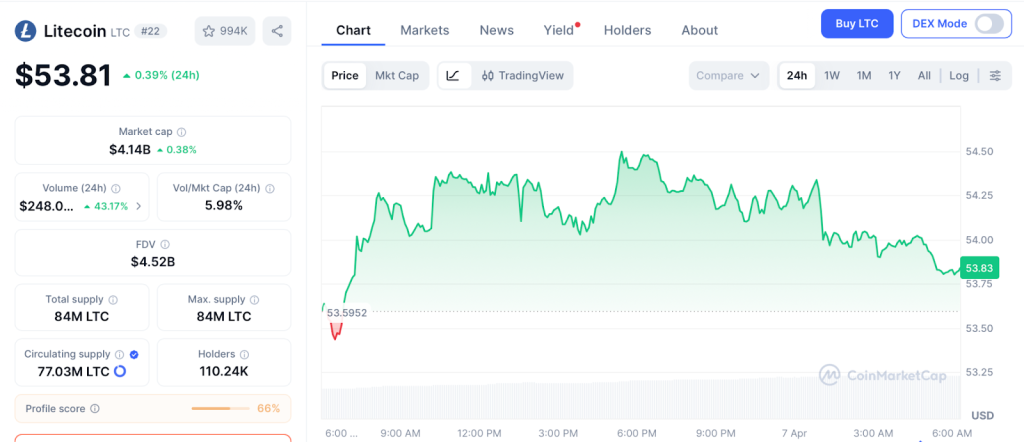Add Litecoin to watchlist with star button
1024x442 pixels.
click(224, 31)
